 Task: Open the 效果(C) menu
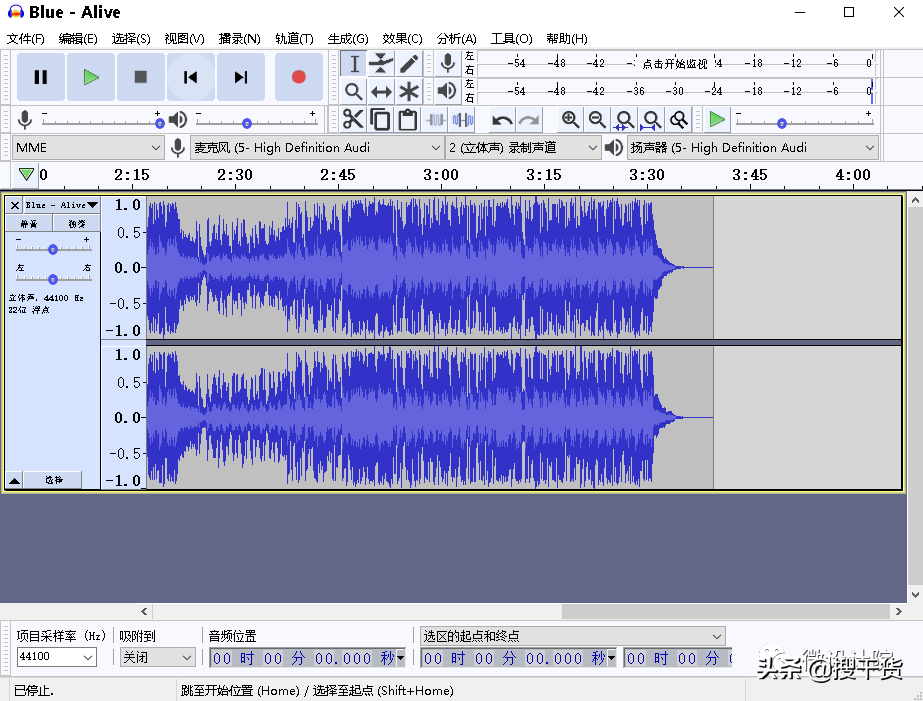tap(402, 39)
